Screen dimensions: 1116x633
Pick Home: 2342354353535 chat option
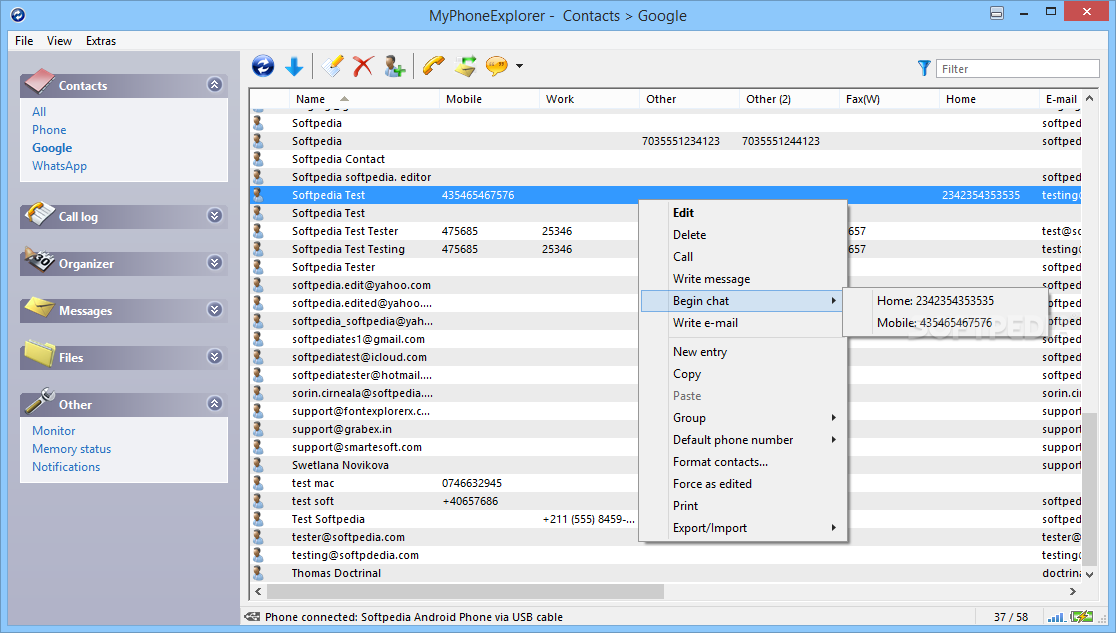[944, 301]
